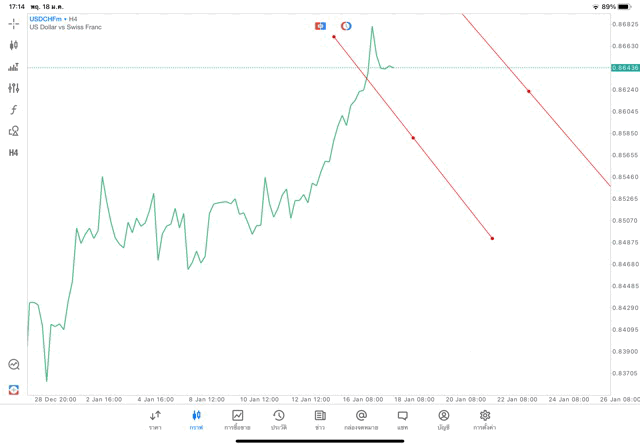This screenshot has width=640, height=447.
Task: Open the indicators list icon
Action: 14,67
